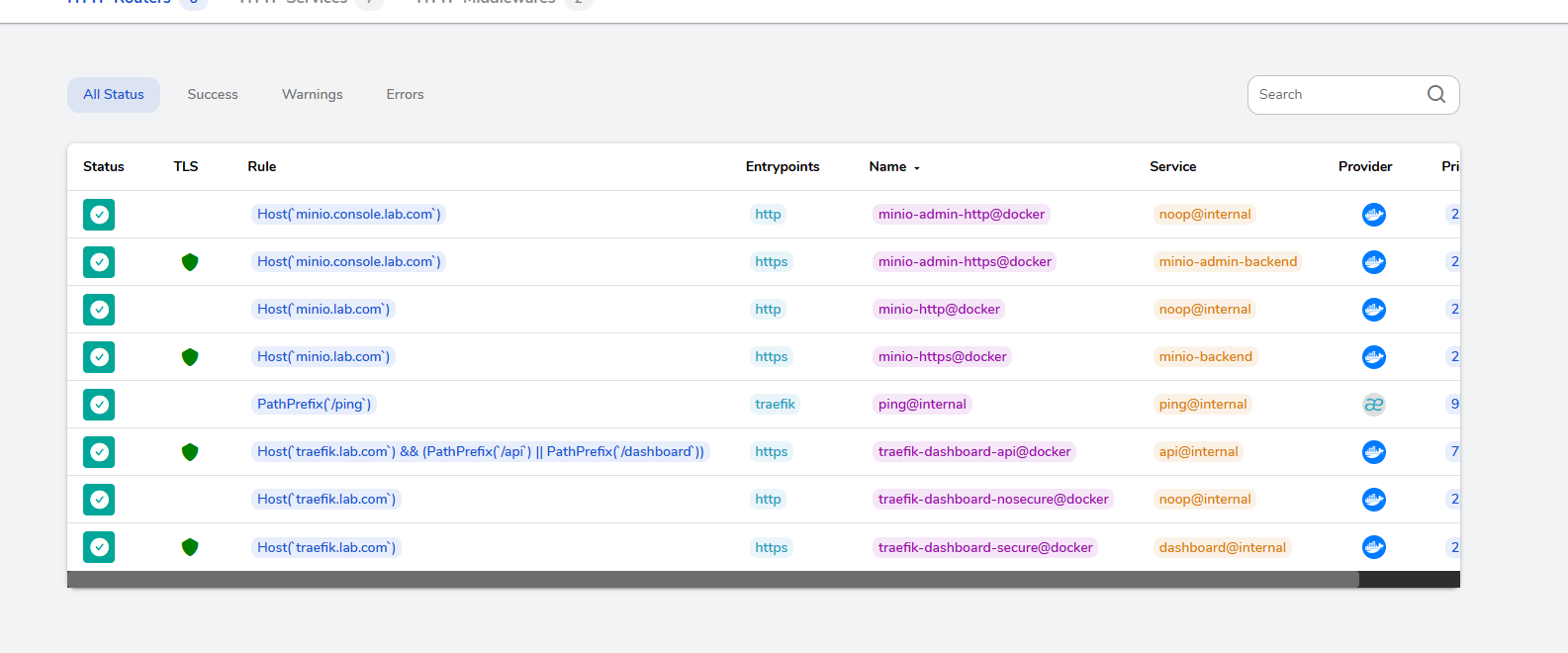The width and height of the screenshot is (1568, 653).
Task: Filter routers by Success
Action: pos(213,95)
